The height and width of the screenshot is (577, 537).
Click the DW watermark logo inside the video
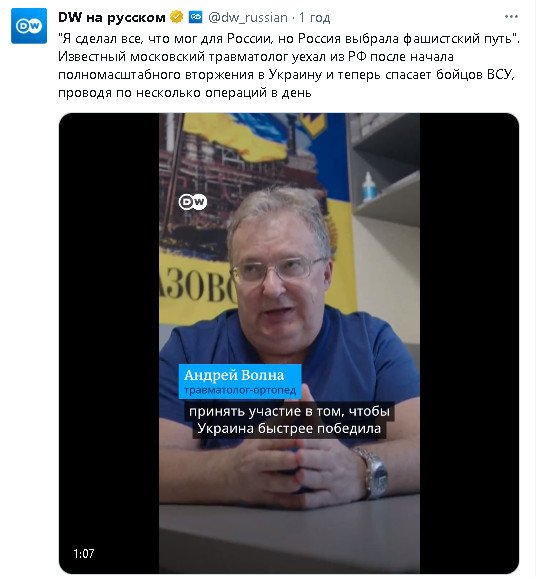pyautogui.click(x=192, y=202)
